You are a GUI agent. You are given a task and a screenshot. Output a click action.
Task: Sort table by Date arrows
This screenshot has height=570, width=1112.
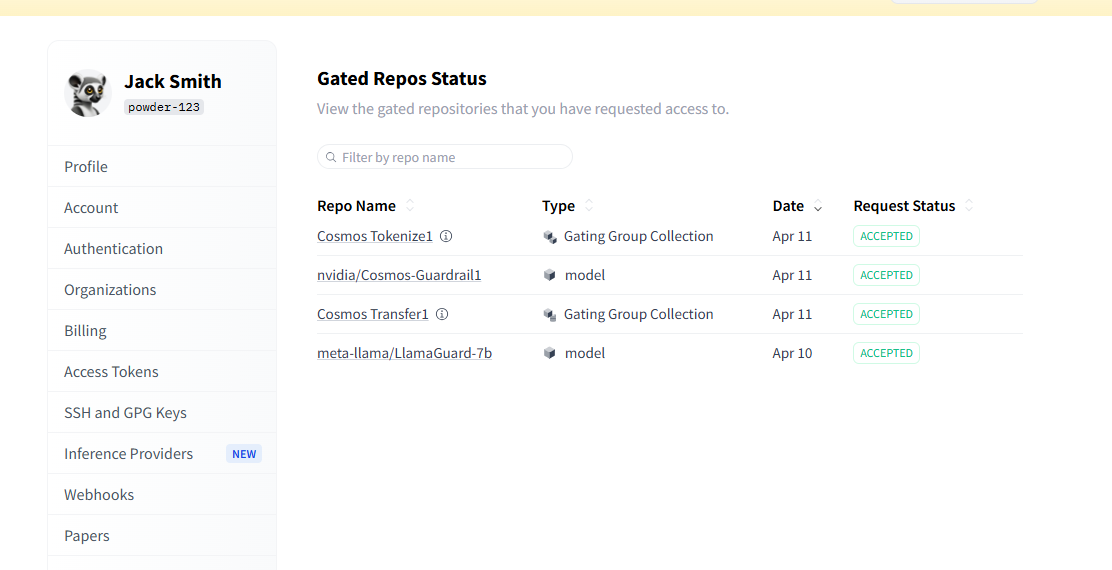(x=818, y=206)
